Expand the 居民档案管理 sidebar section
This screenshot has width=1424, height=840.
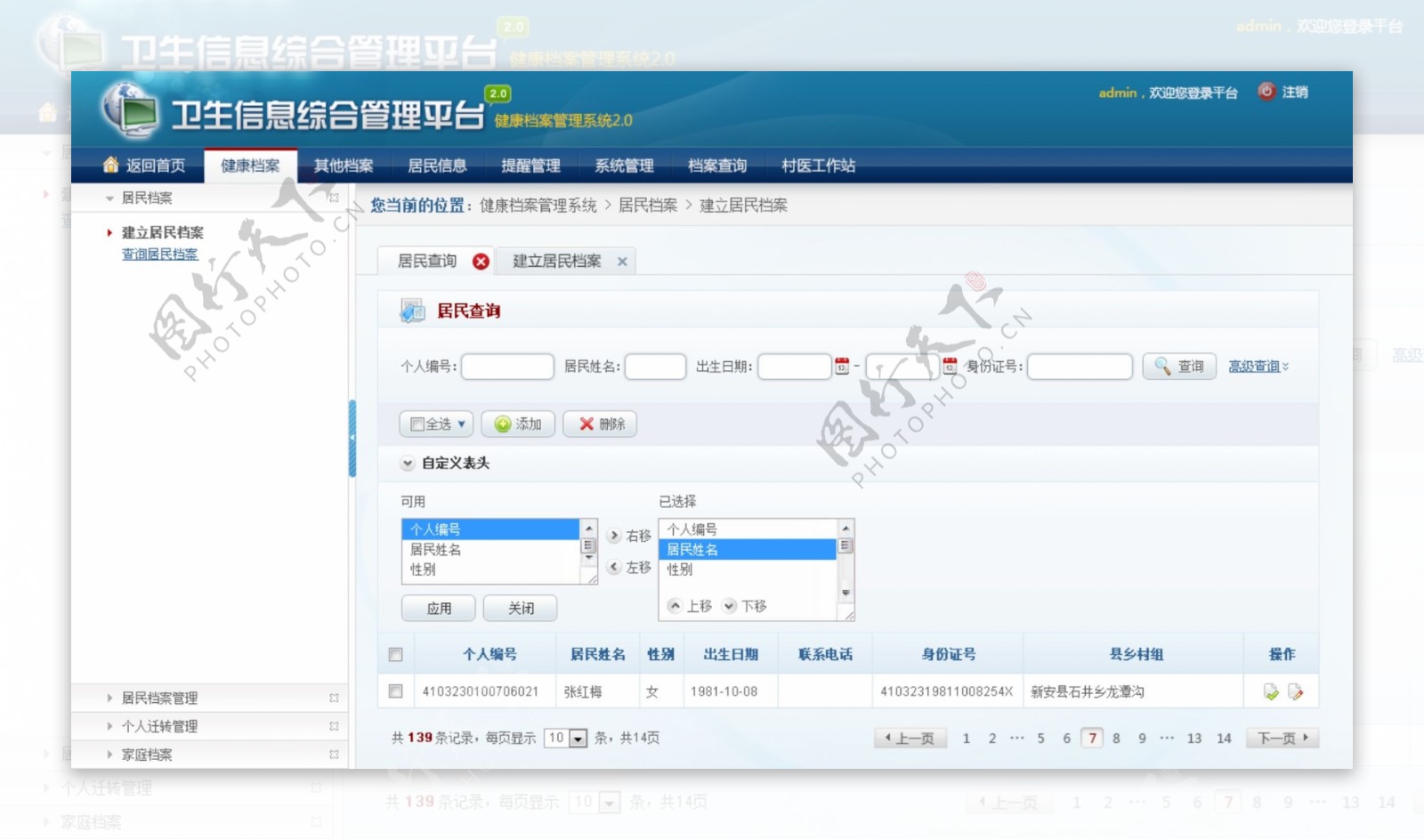[109, 699]
